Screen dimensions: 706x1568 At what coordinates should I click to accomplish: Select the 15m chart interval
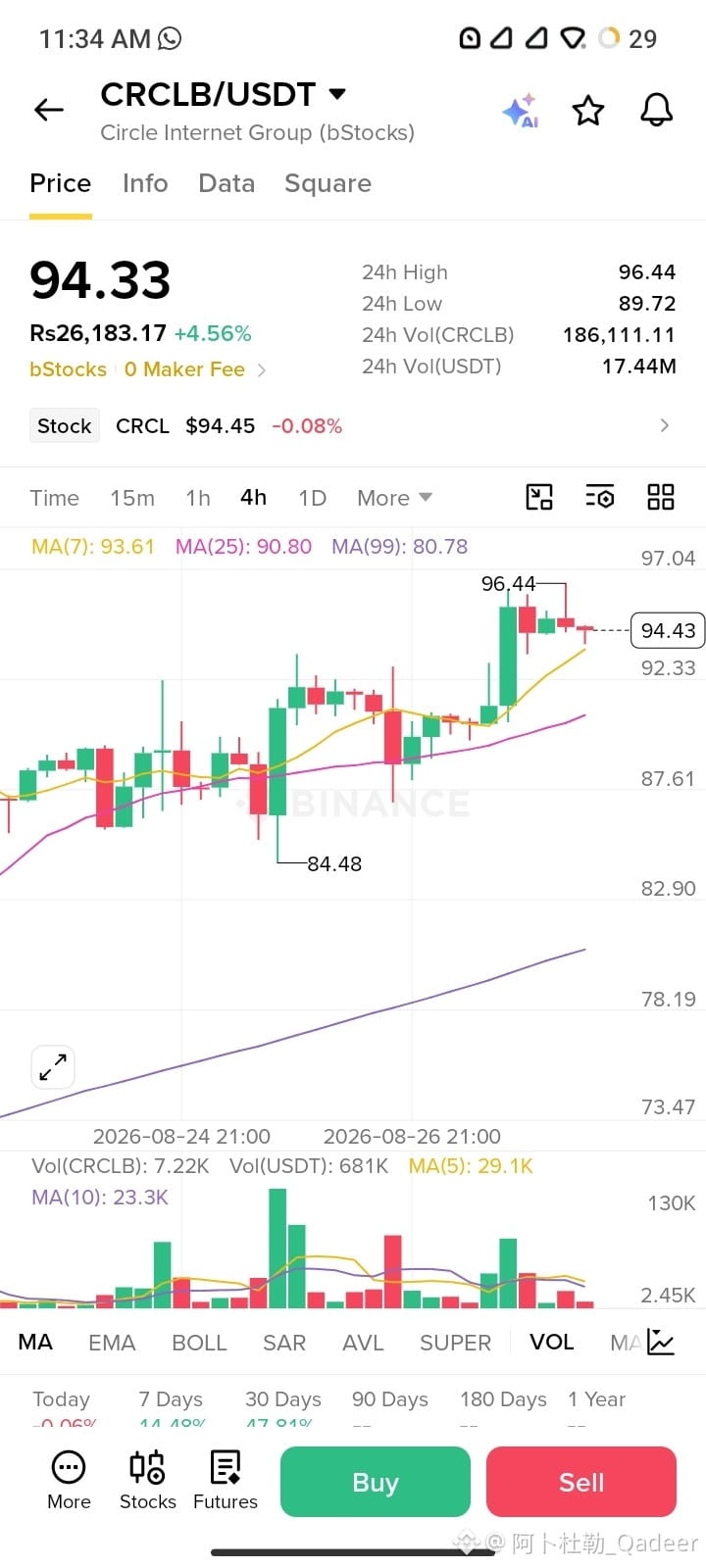click(132, 498)
